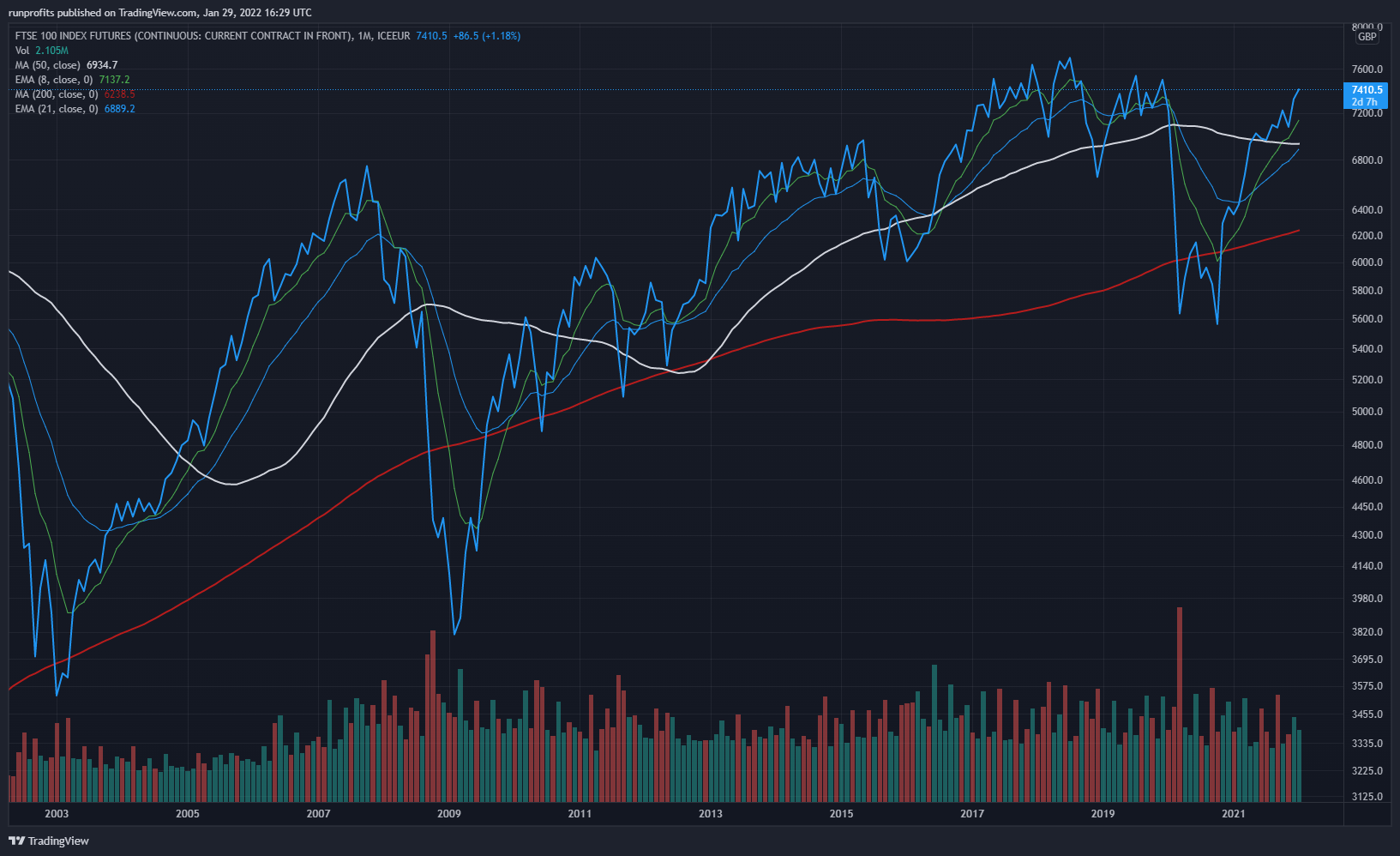This screenshot has width=1400, height=856.
Task: Click the 7600.0 level on price axis
Action: click(1367, 69)
